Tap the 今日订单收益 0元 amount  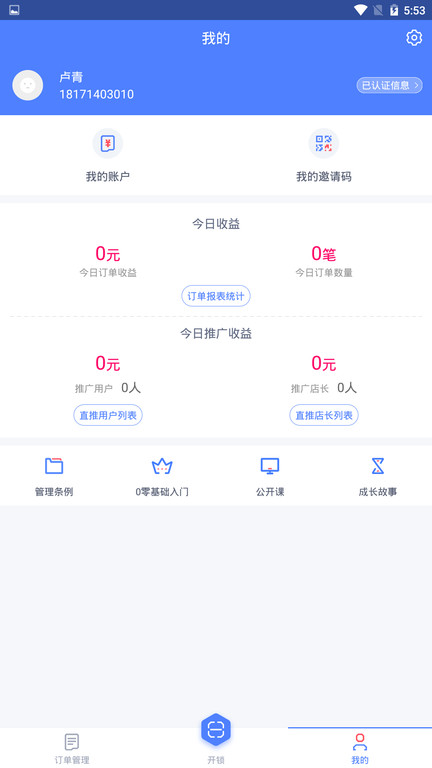click(x=108, y=254)
